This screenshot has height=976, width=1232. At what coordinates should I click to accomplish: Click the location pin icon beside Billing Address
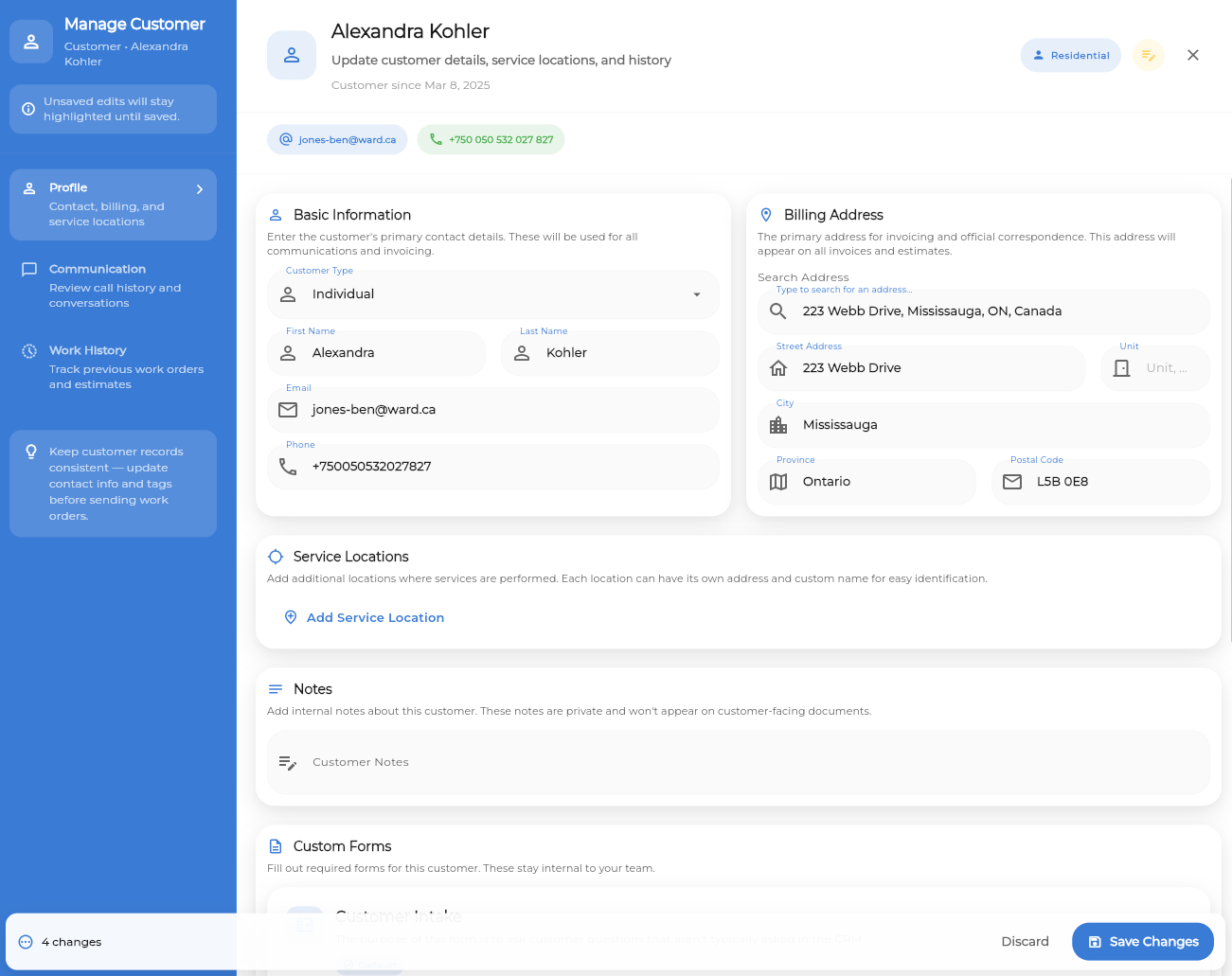point(767,214)
